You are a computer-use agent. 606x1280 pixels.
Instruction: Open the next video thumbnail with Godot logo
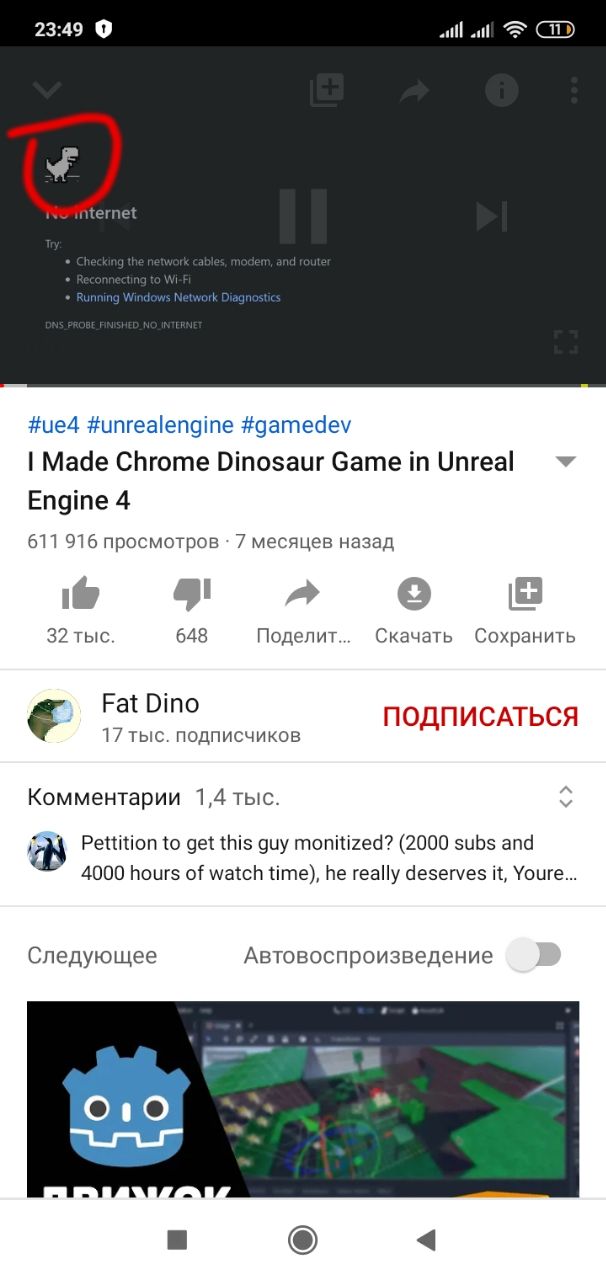[303, 1099]
